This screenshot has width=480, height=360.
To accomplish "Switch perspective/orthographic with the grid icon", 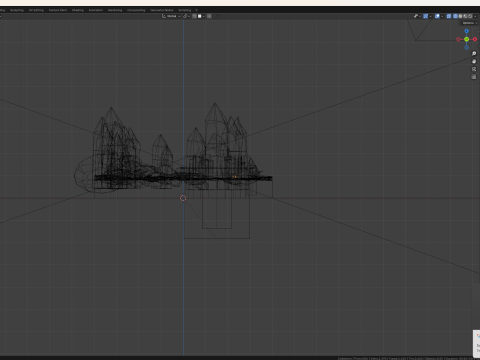I will [x=474, y=77].
